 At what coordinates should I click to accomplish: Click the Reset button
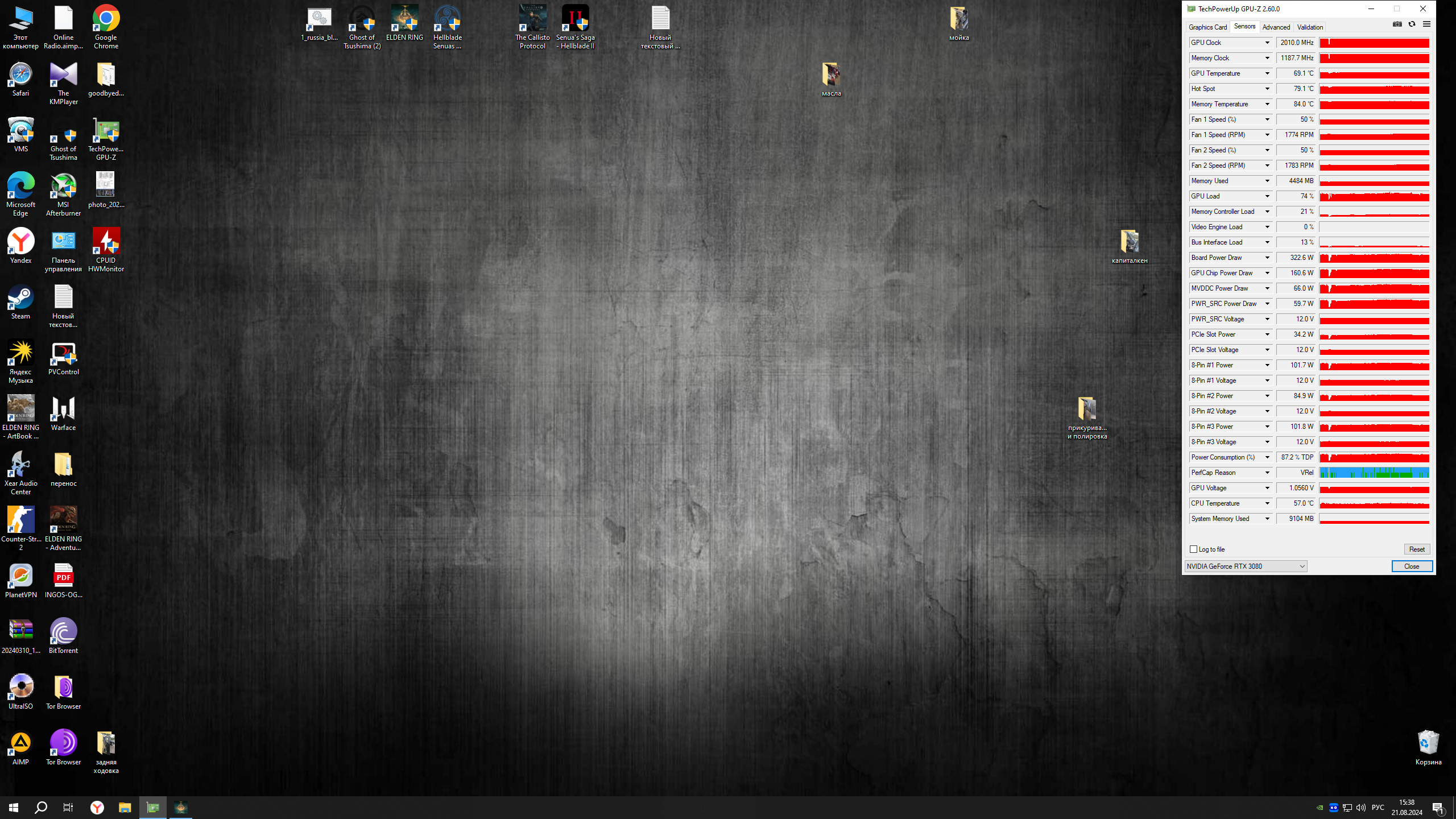click(x=1416, y=549)
